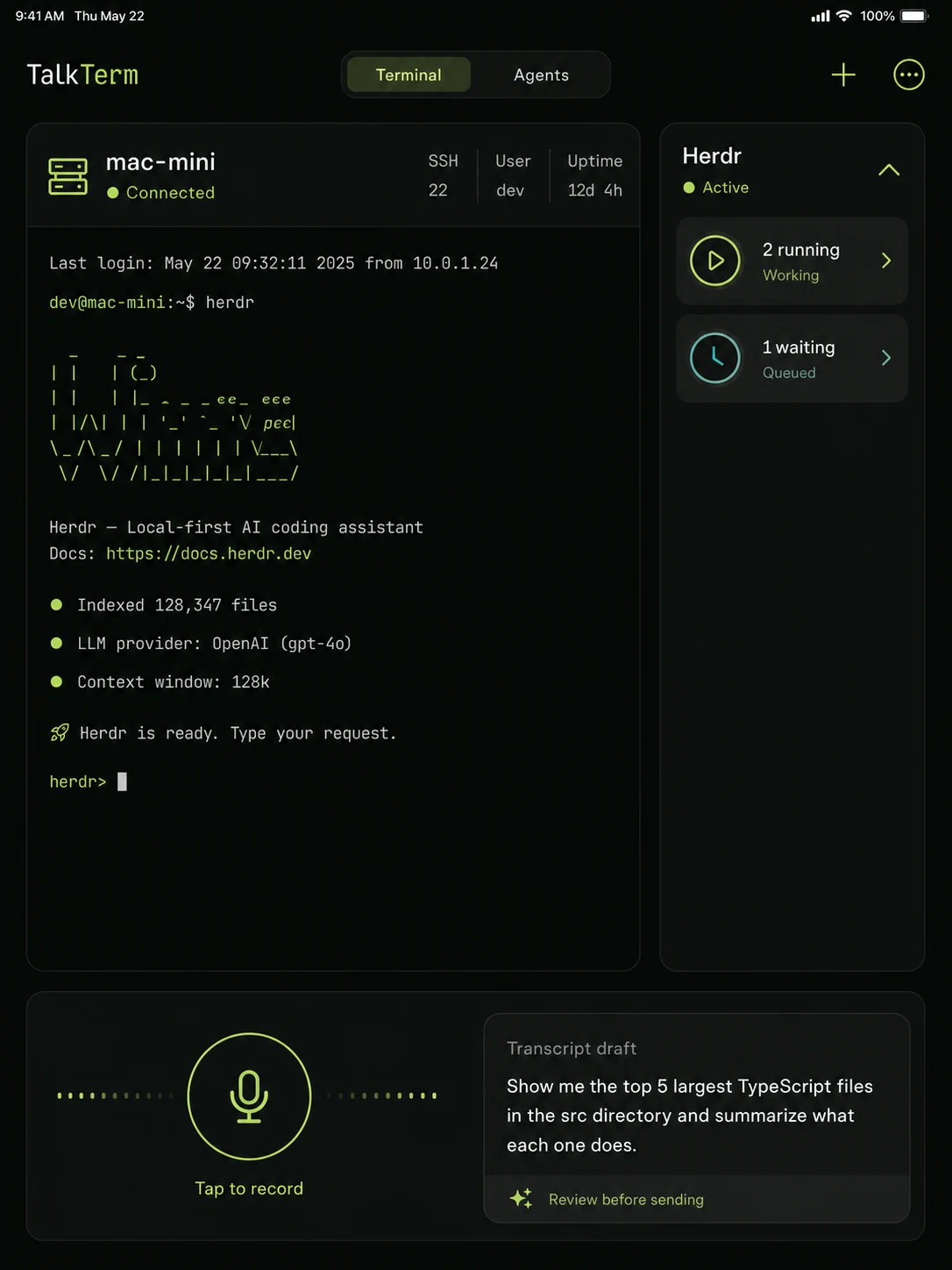Click the Context window: 128k line
Screen dimensions: 952x1270
click(x=174, y=682)
